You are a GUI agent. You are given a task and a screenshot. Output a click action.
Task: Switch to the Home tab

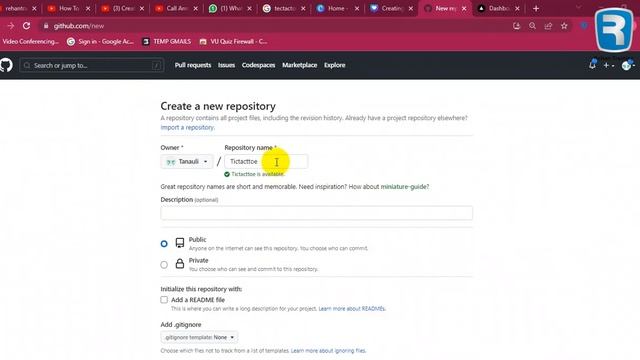click(336, 8)
